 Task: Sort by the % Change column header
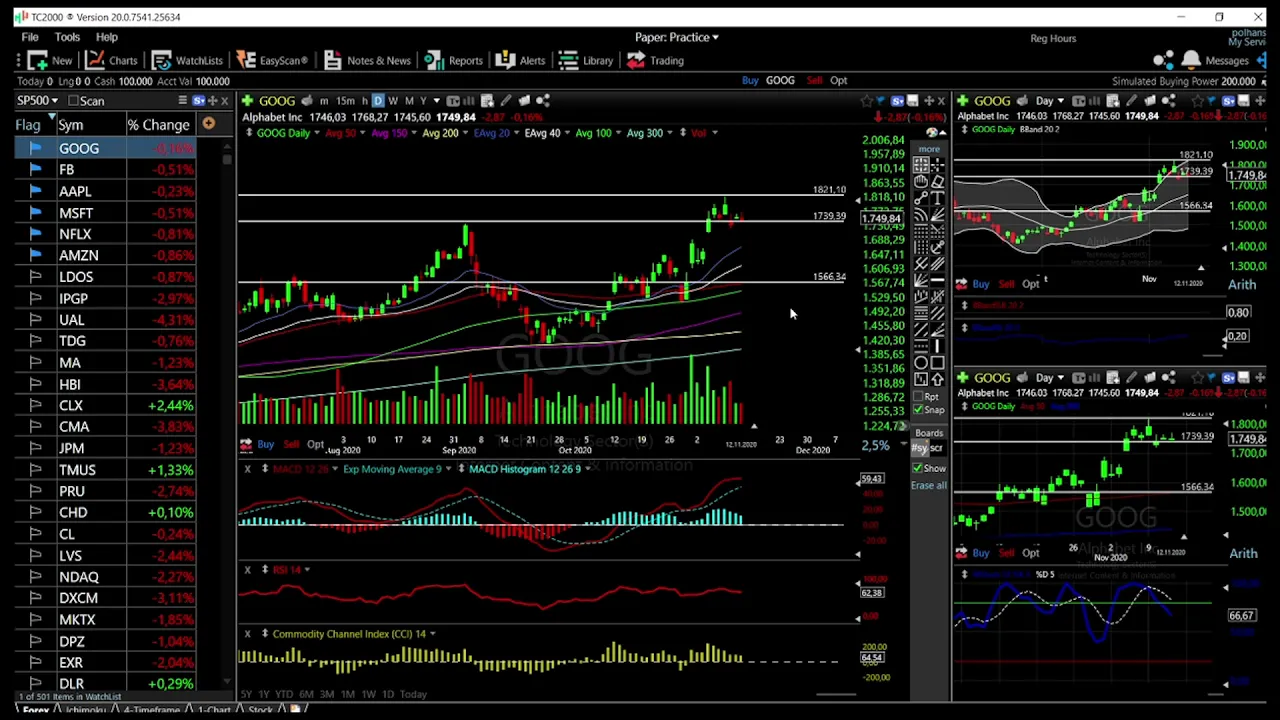158,125
